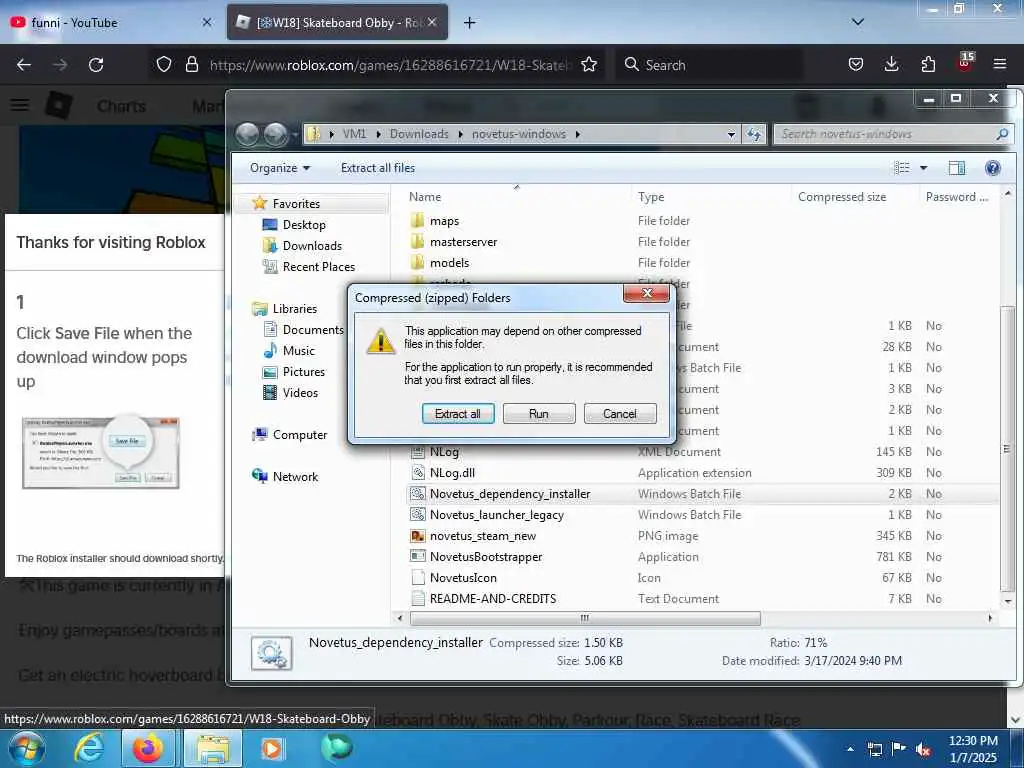
Task: Select NovetusBootstrapper application icon
Action: pos(418,556)
